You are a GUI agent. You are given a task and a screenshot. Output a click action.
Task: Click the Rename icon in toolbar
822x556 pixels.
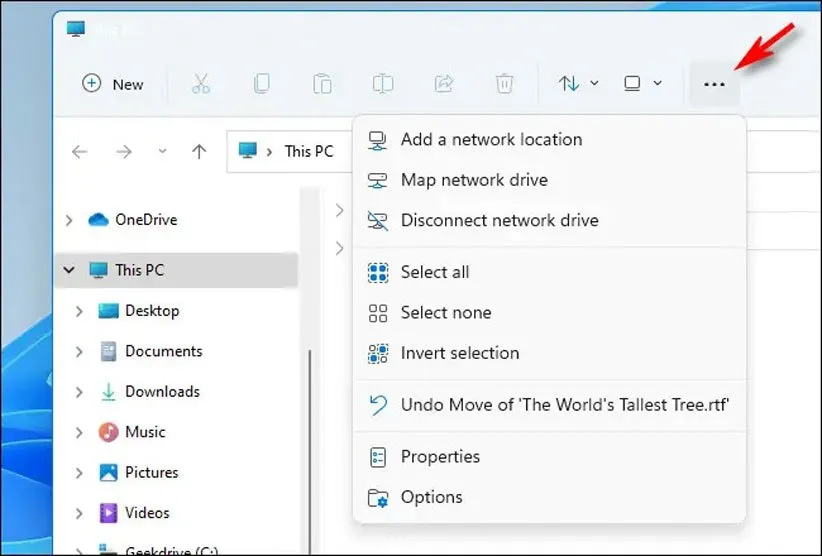click(x=383, y=84)
